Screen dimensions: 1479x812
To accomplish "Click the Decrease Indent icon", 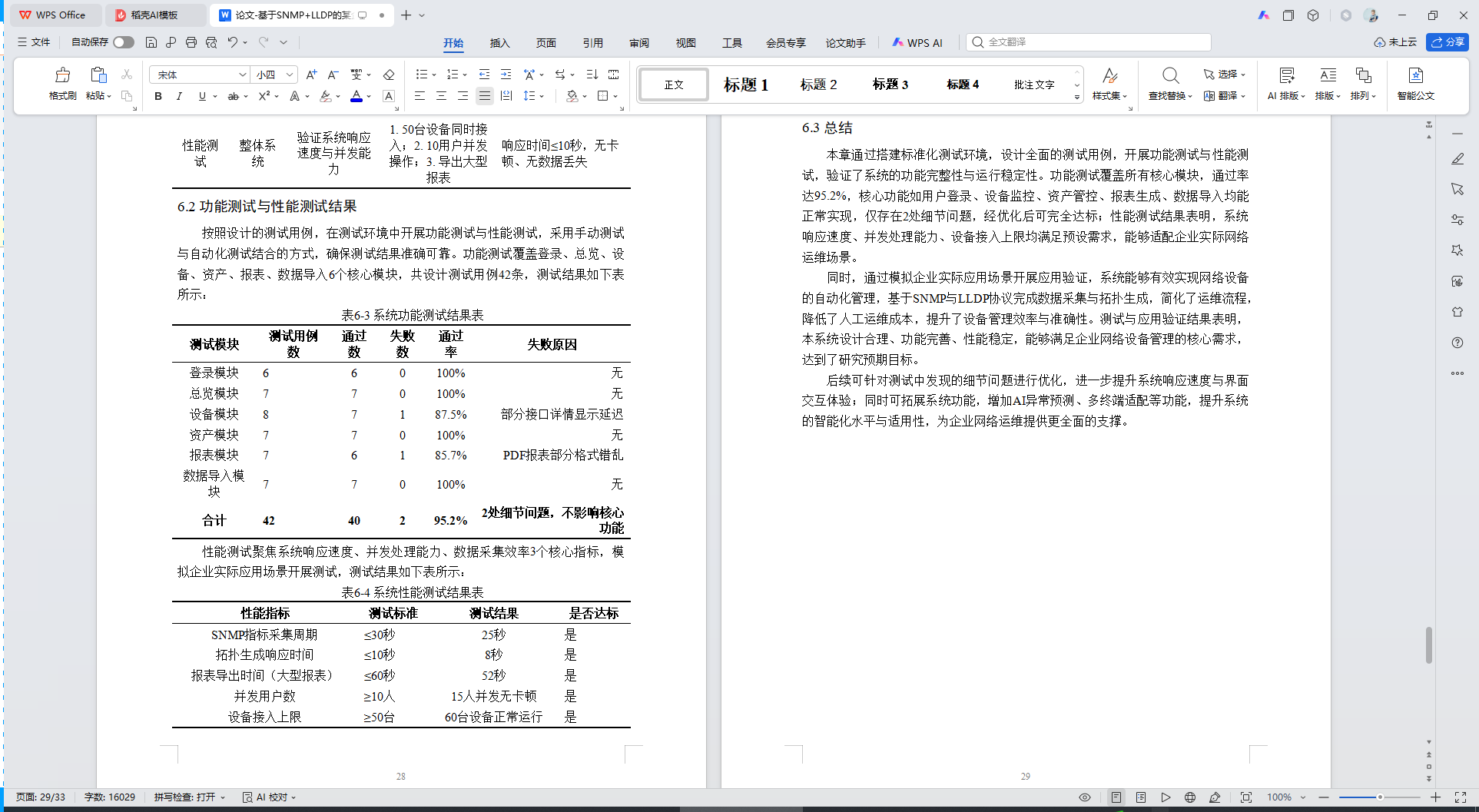I will click(484, 75).
